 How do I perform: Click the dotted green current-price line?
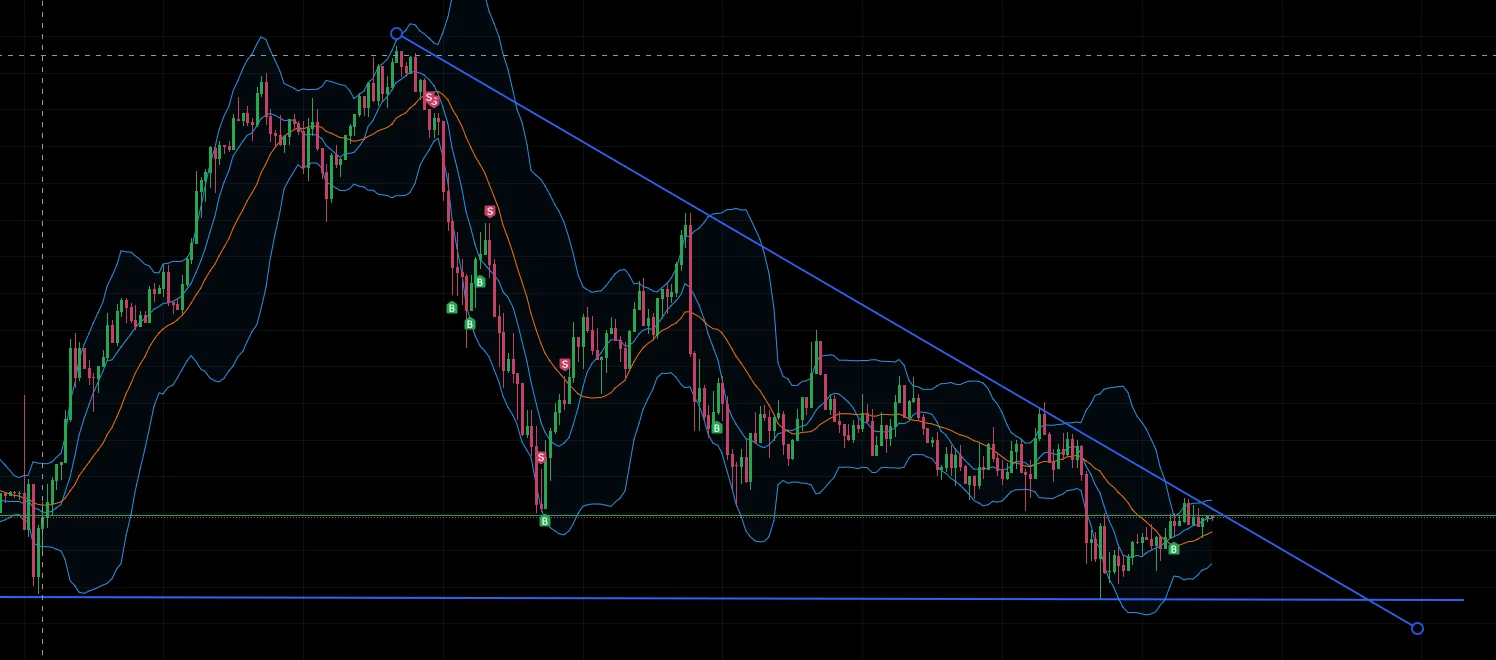pos(748,516)
